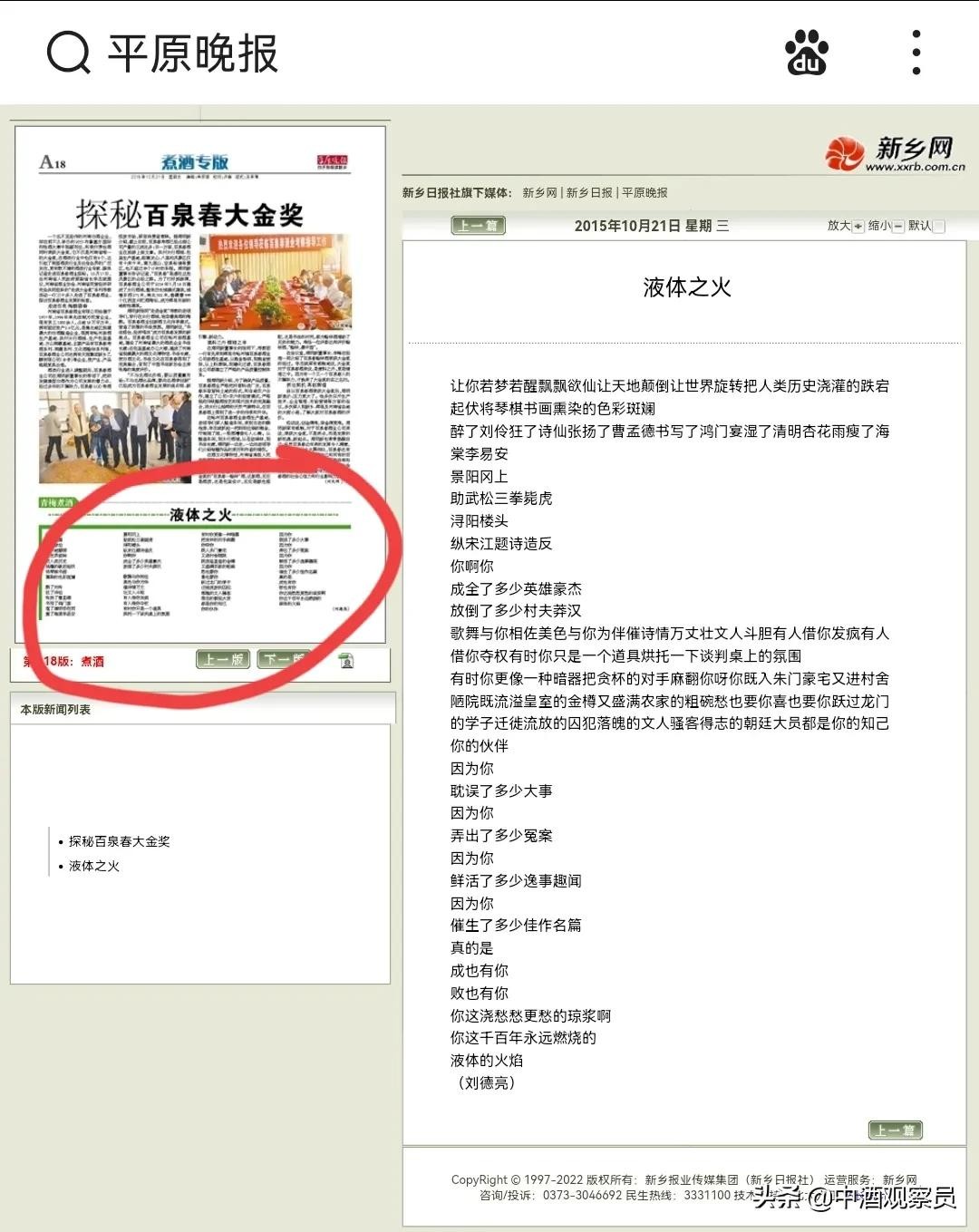
Task: Reset font size with 默认 box
Action: point(938,227)
